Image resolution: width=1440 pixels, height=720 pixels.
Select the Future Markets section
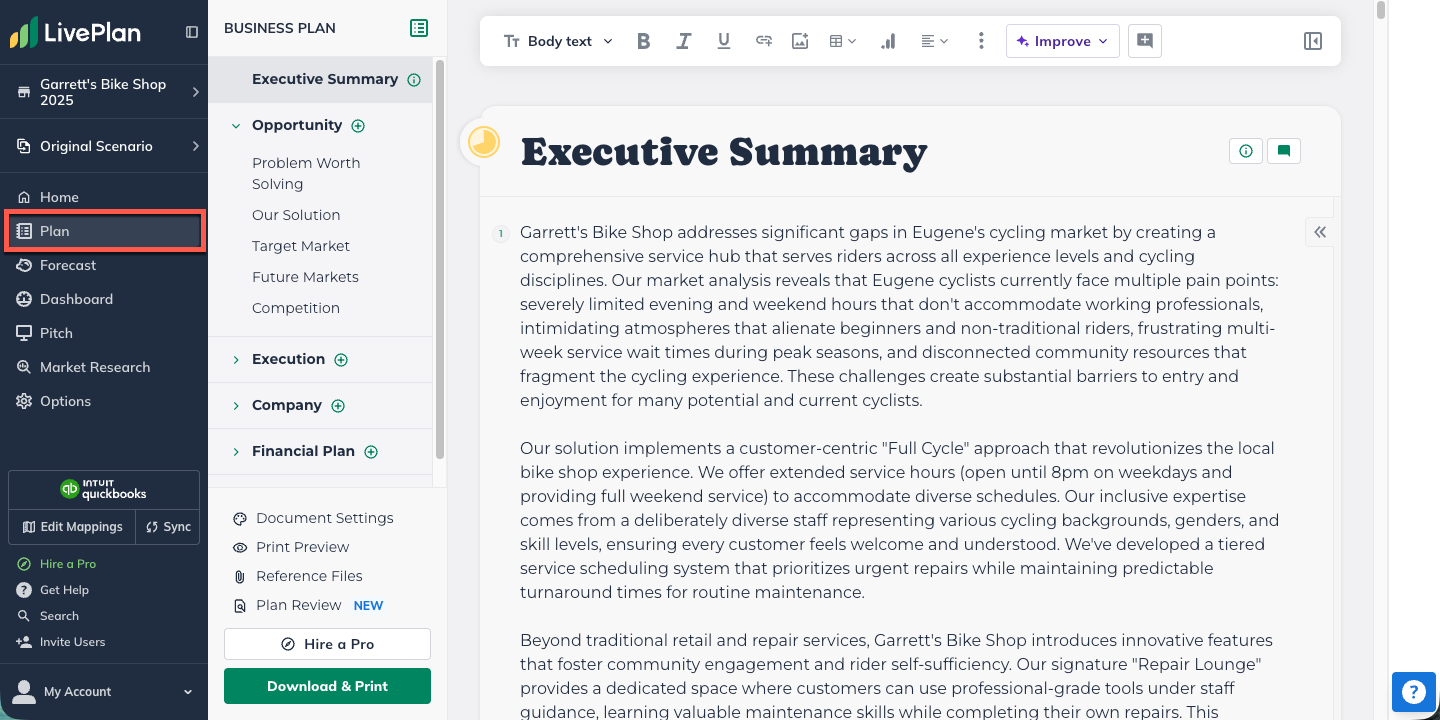point(305,277)
